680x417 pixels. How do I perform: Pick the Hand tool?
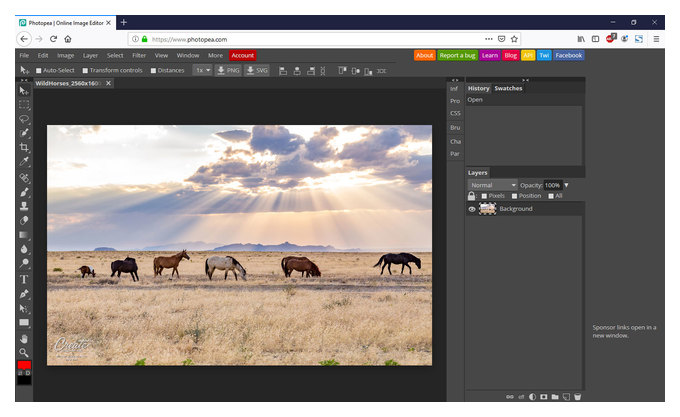pyautogui.click(x=24, y=339)
